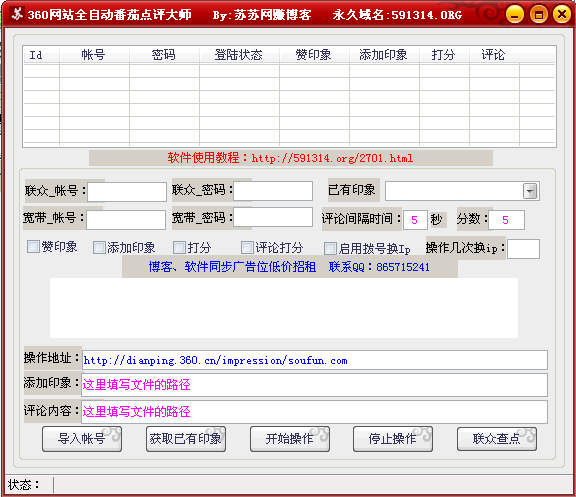Click the 评论内容 file path field

[314, 412]
